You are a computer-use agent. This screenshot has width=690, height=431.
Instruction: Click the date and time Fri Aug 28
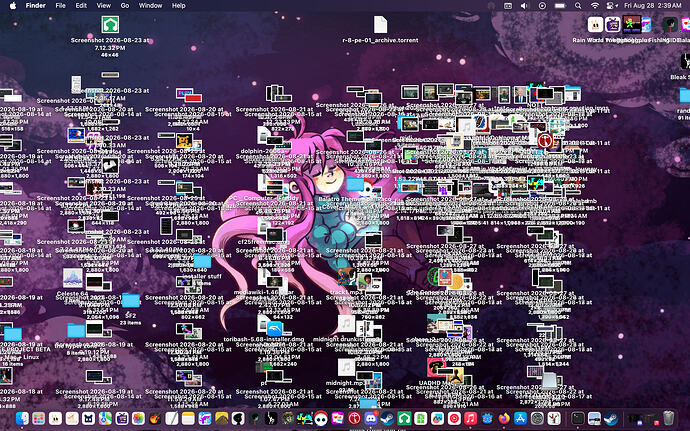653,6
